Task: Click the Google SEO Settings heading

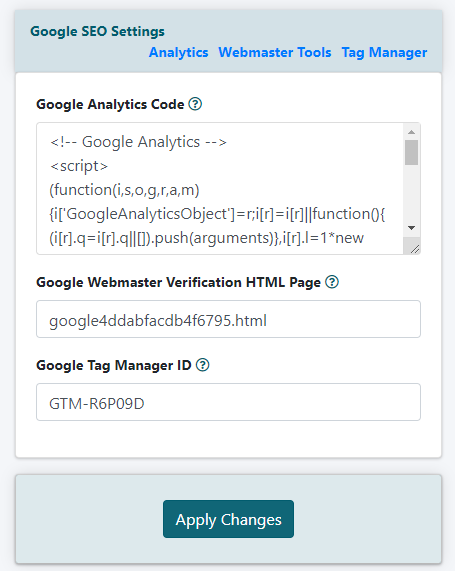Action: point(97,31)
